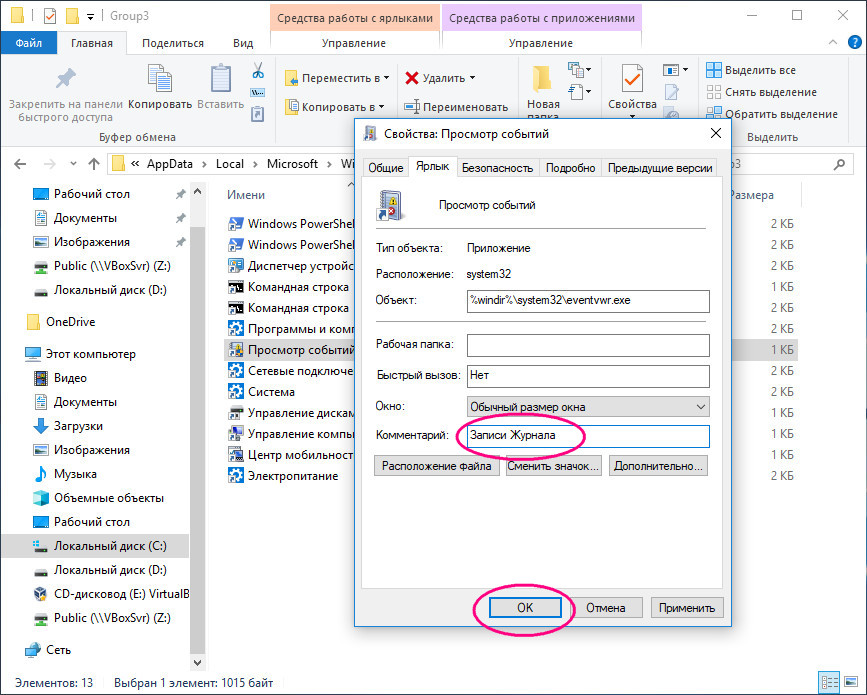The width and height of the screenshot is (867, 695).
Task: Click Расположение файла button
Action: point(436,466)
